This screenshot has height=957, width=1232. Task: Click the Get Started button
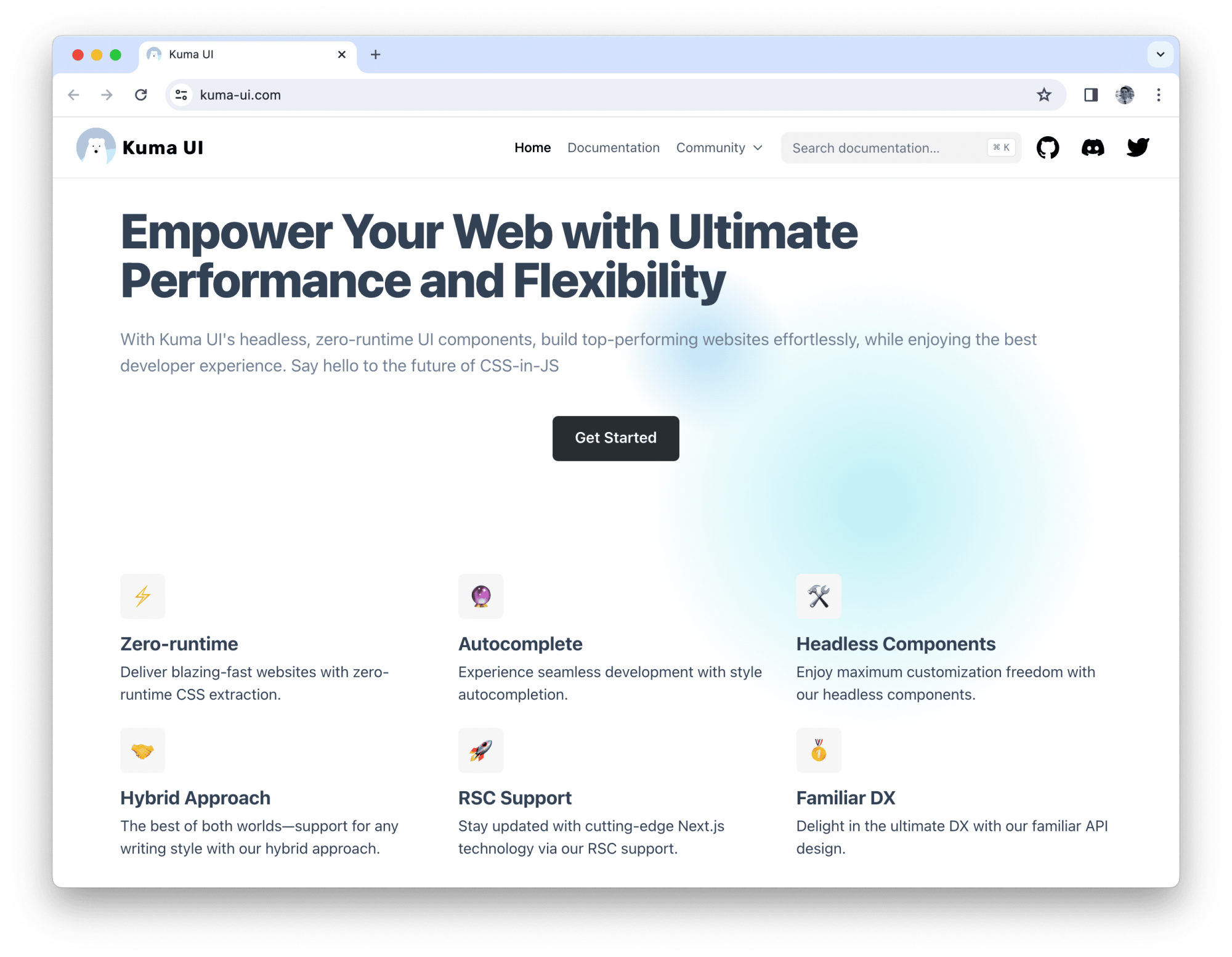coord(616,438)
